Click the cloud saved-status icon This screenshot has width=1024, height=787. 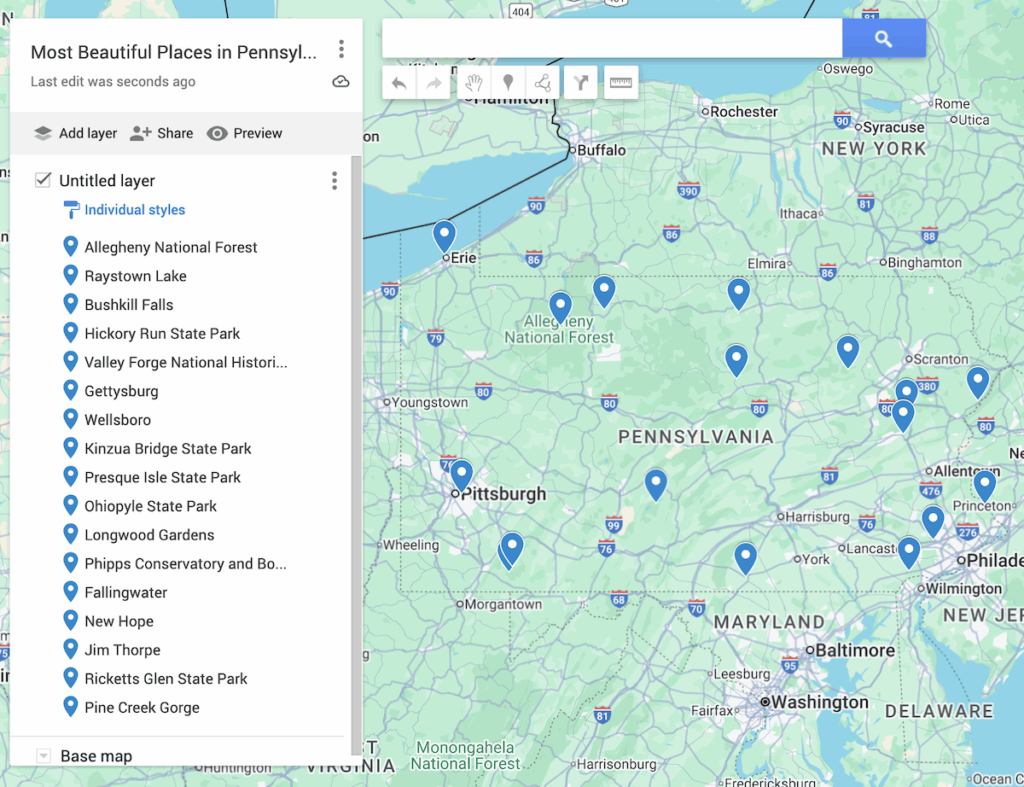(x=341, y=82)
